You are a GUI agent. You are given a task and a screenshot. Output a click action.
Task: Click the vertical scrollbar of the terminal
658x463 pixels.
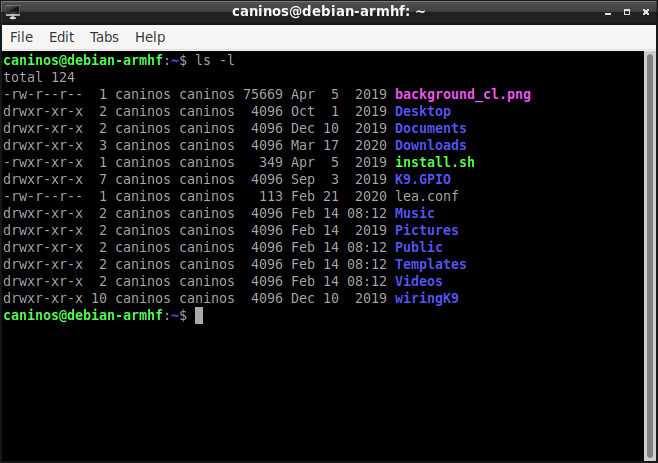pos(650,256)
